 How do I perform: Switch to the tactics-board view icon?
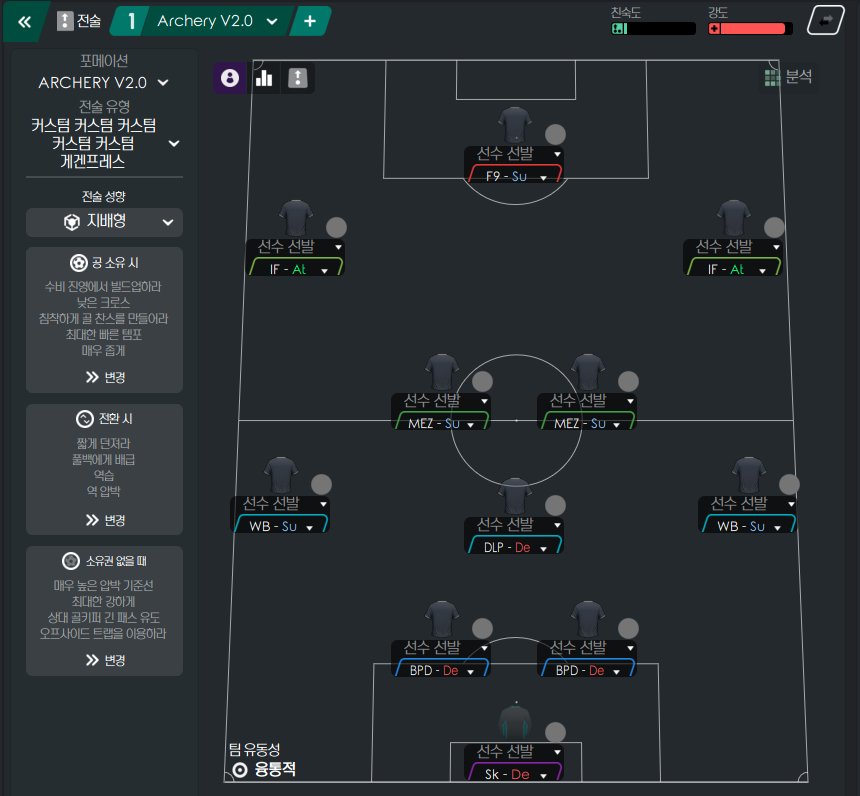coord(298,77)
